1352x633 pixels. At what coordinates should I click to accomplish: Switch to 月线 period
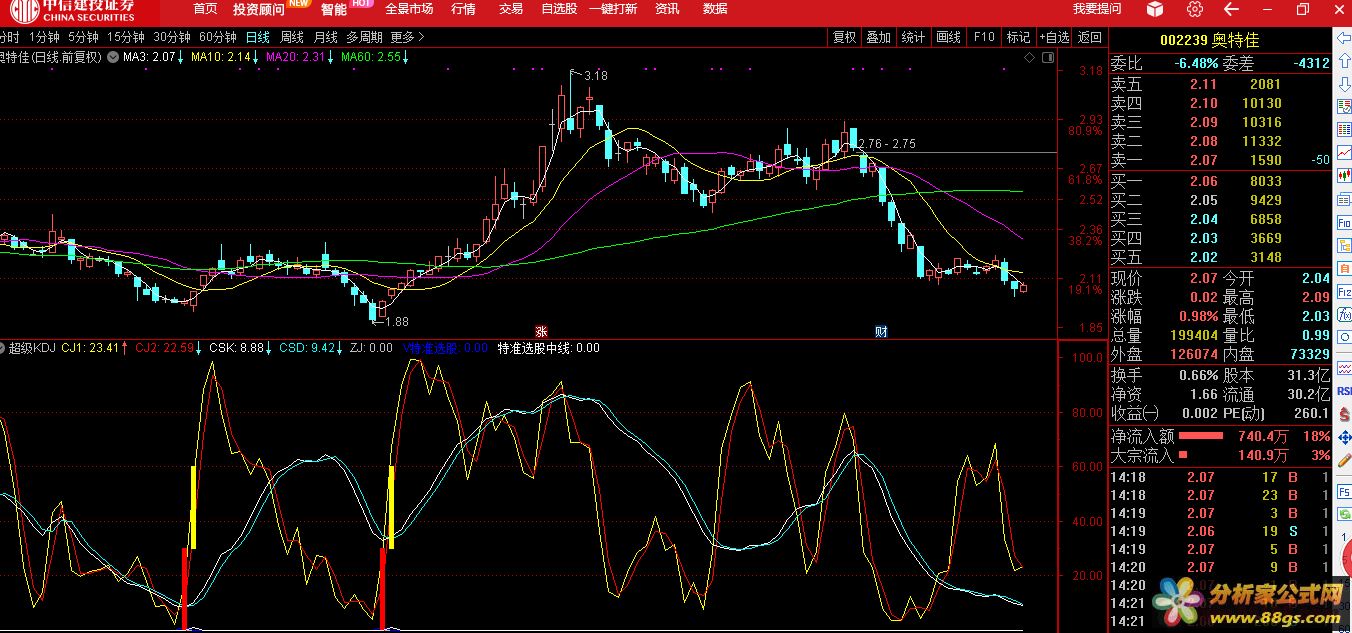326,37
